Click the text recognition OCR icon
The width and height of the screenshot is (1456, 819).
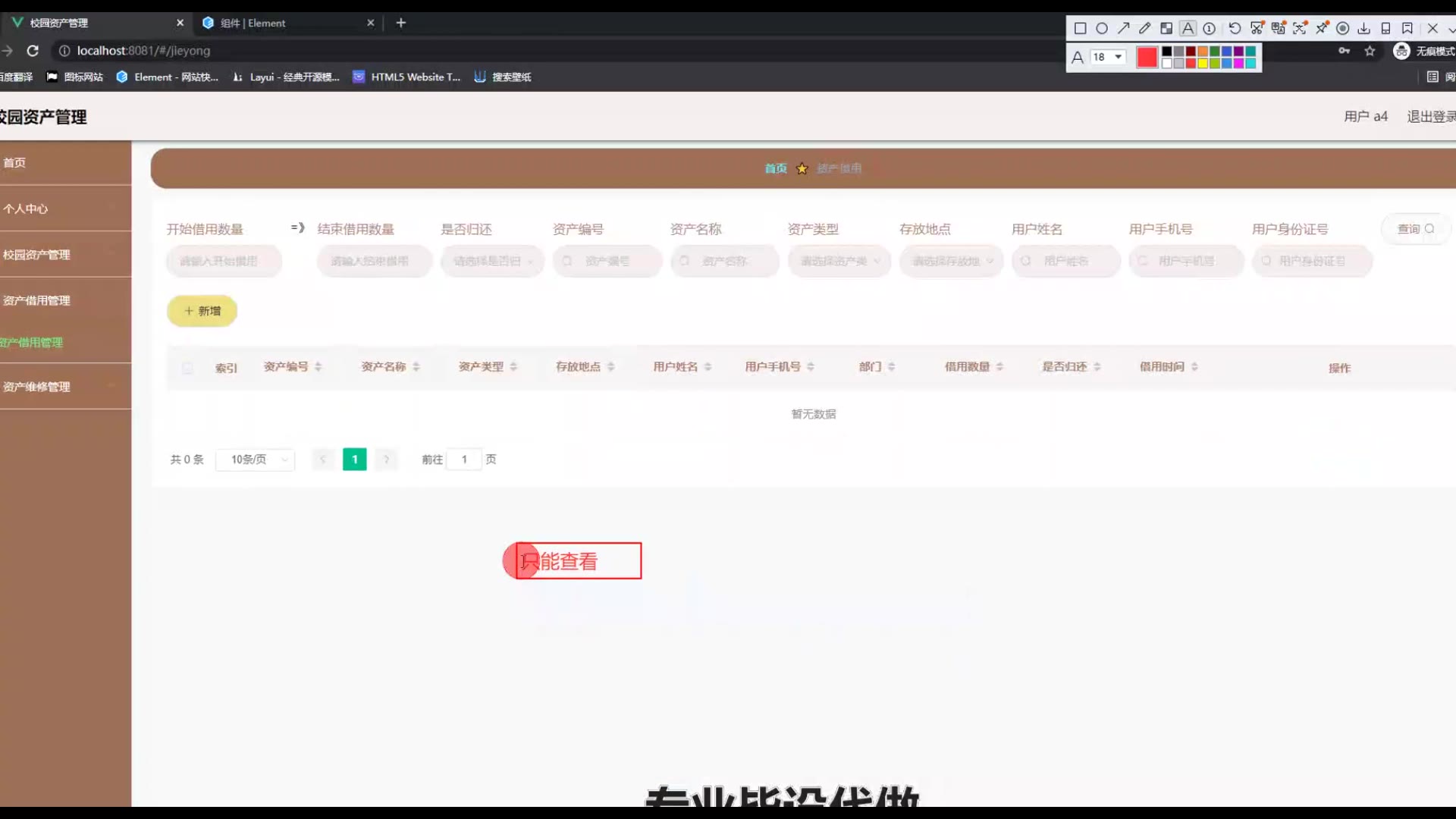click(x=1300, y=28)
